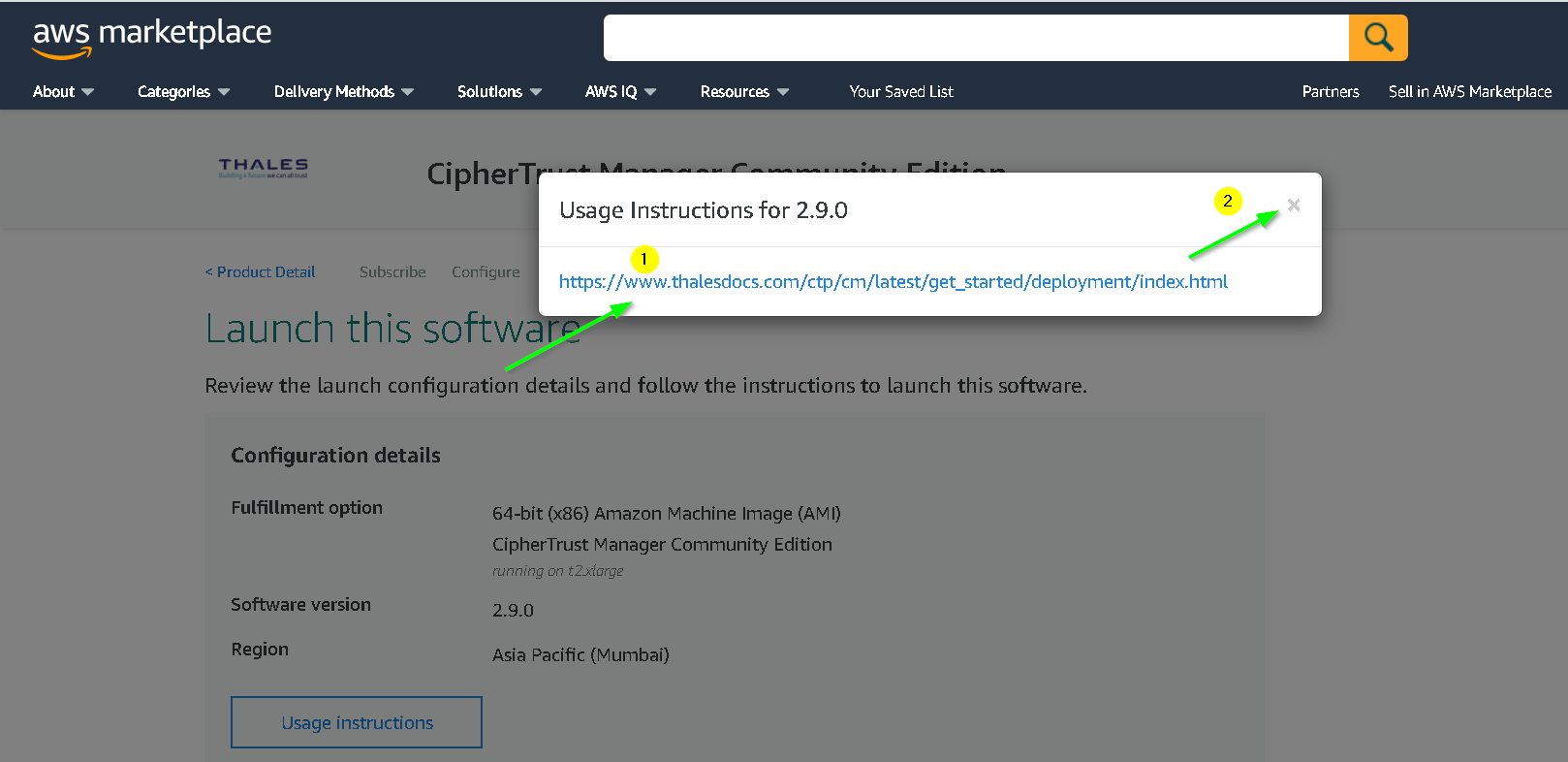Select the Subscribe step tab
Image resolution: width=1568 pixels, height=762 pixels.
pyautogui.click(x=392, y=272)
